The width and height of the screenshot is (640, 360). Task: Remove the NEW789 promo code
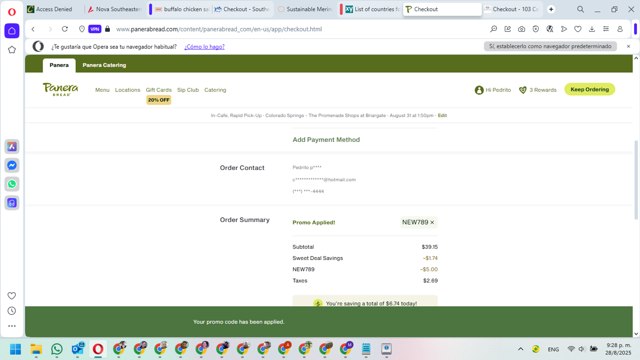coord(432,222)
